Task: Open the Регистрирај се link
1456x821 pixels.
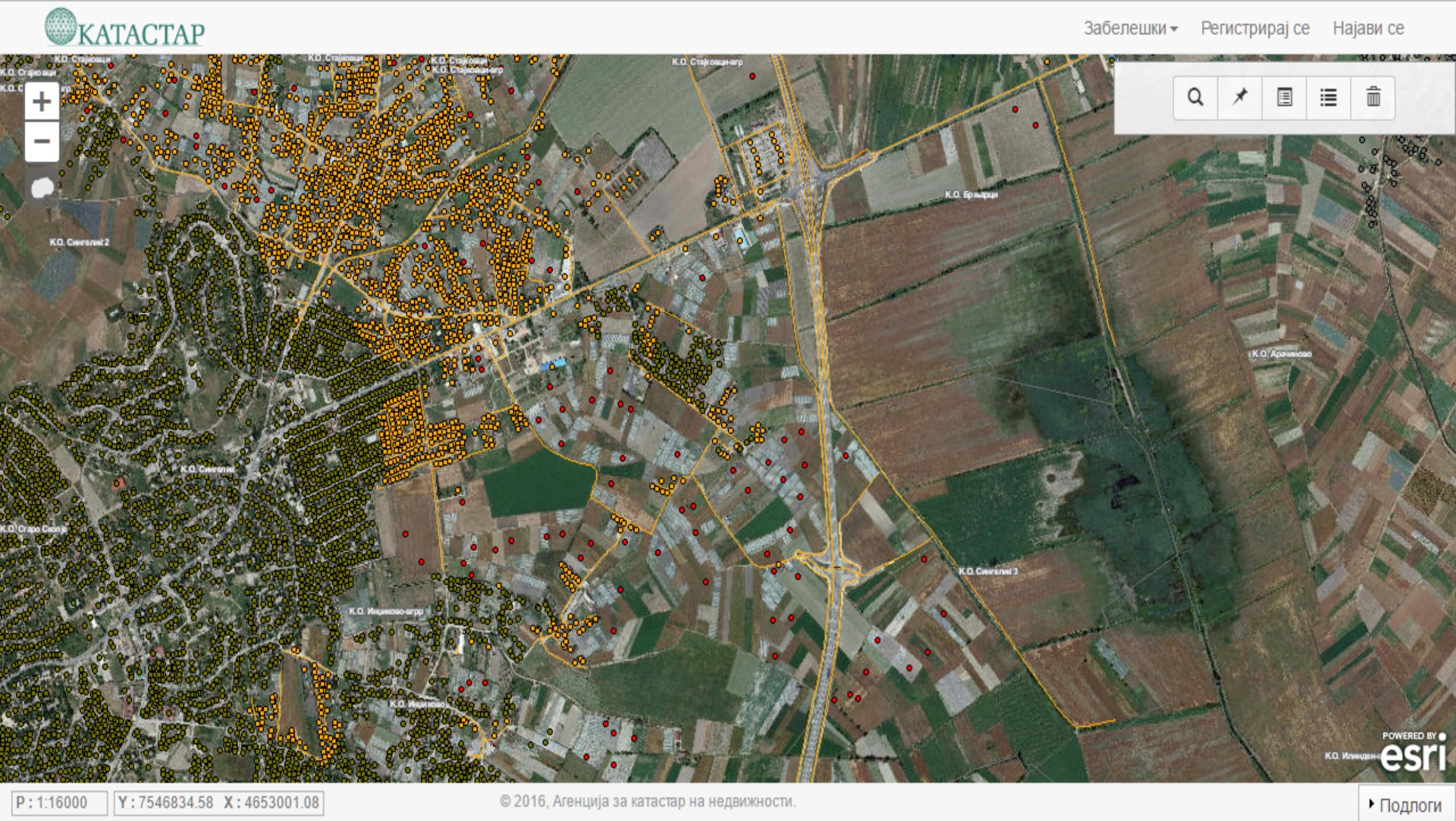Action: tap(1254, 29)
